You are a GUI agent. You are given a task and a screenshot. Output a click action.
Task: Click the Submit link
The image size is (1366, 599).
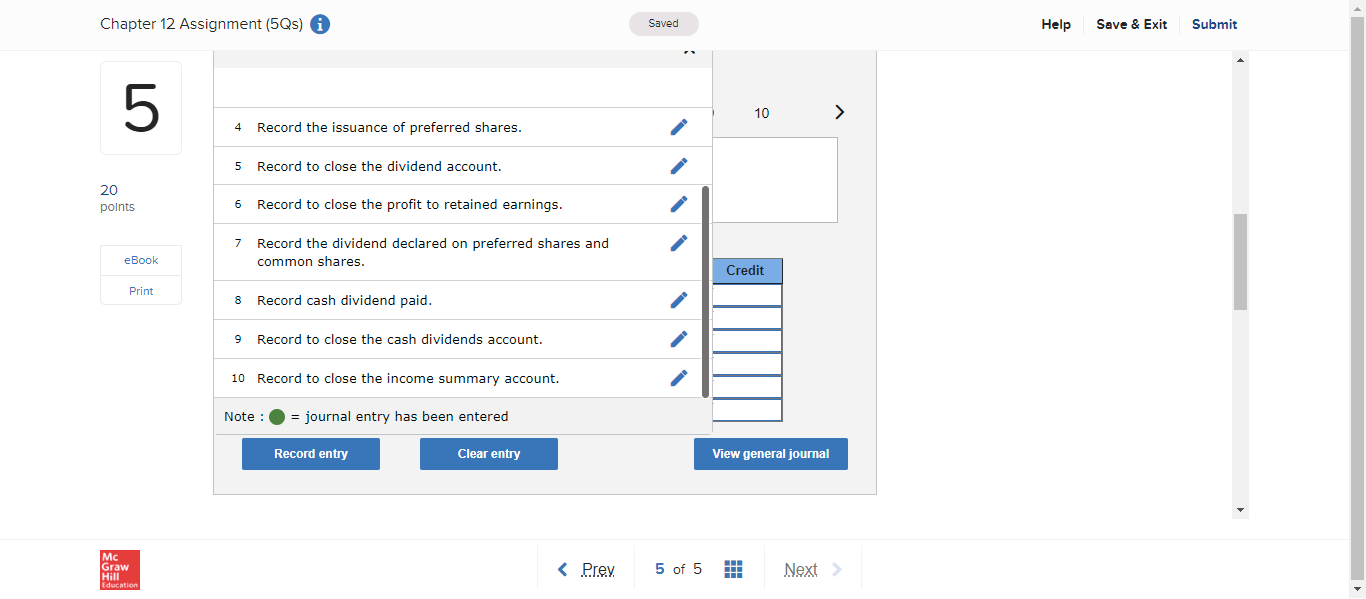click(1214, 24)
